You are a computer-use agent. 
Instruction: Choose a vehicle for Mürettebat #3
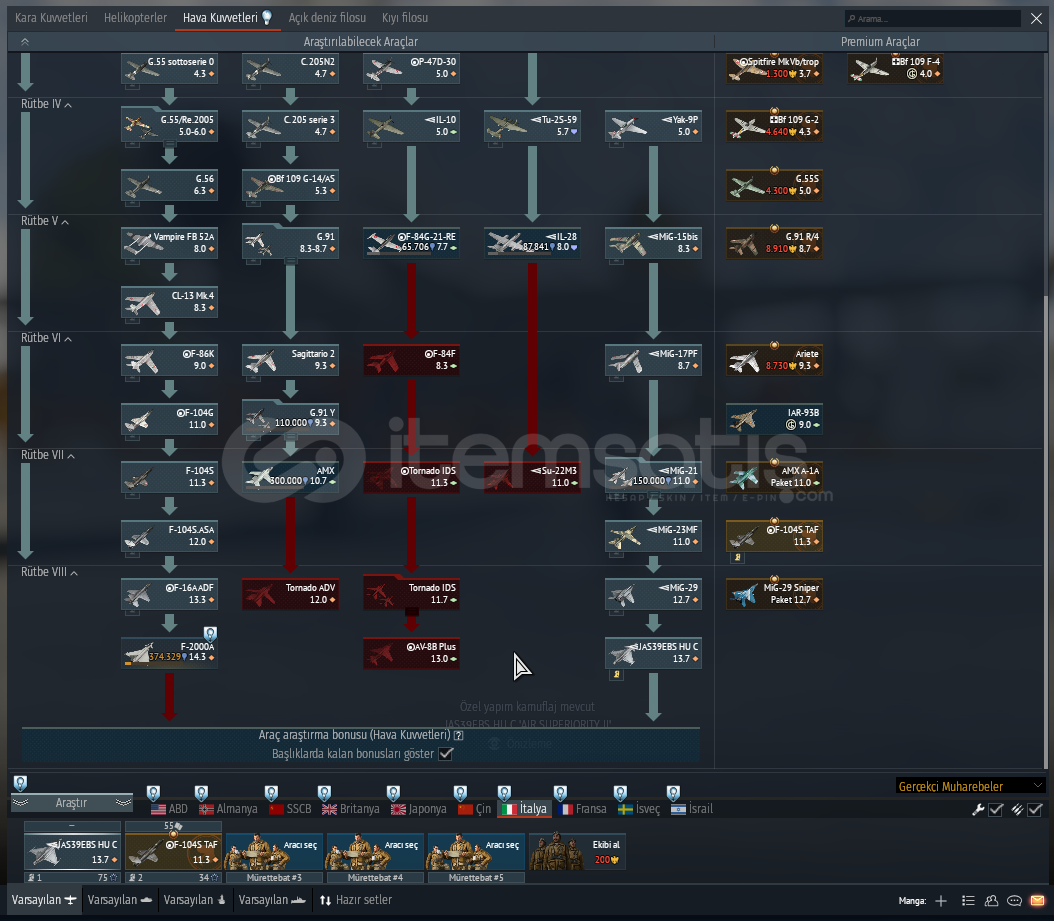click(274, 852)
